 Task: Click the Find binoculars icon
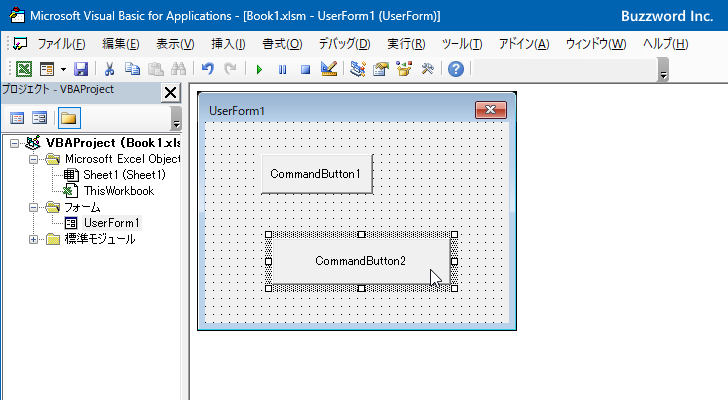pyautogui.click(x=178, y=69)
